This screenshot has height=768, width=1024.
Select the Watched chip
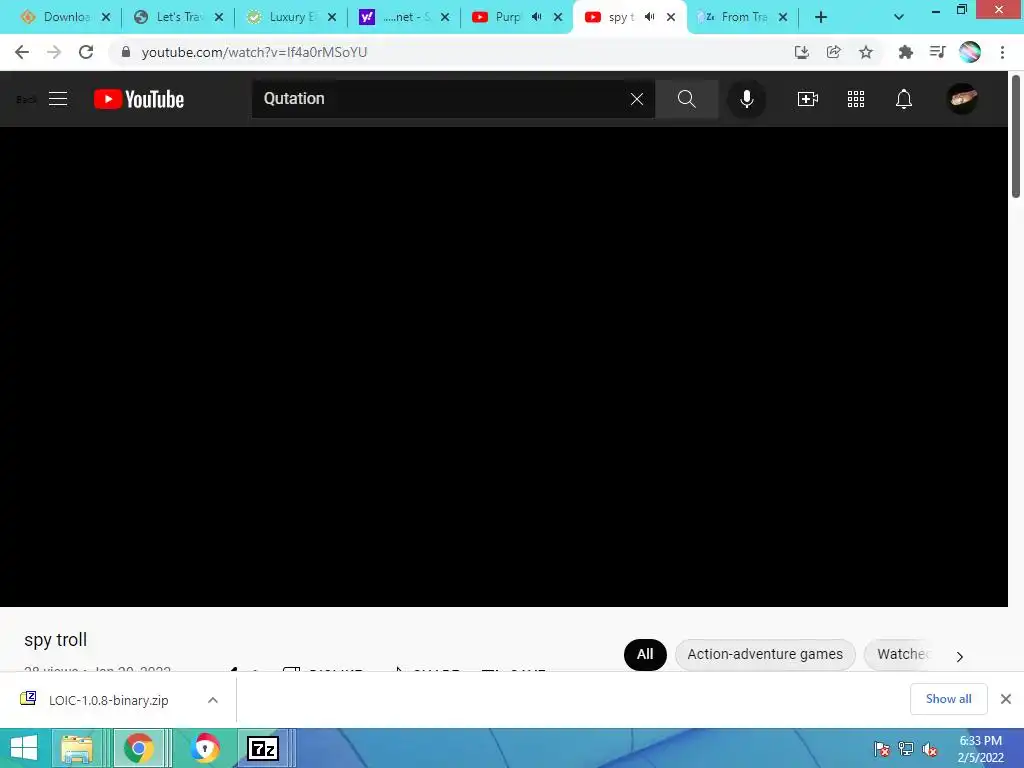point(903,654)
